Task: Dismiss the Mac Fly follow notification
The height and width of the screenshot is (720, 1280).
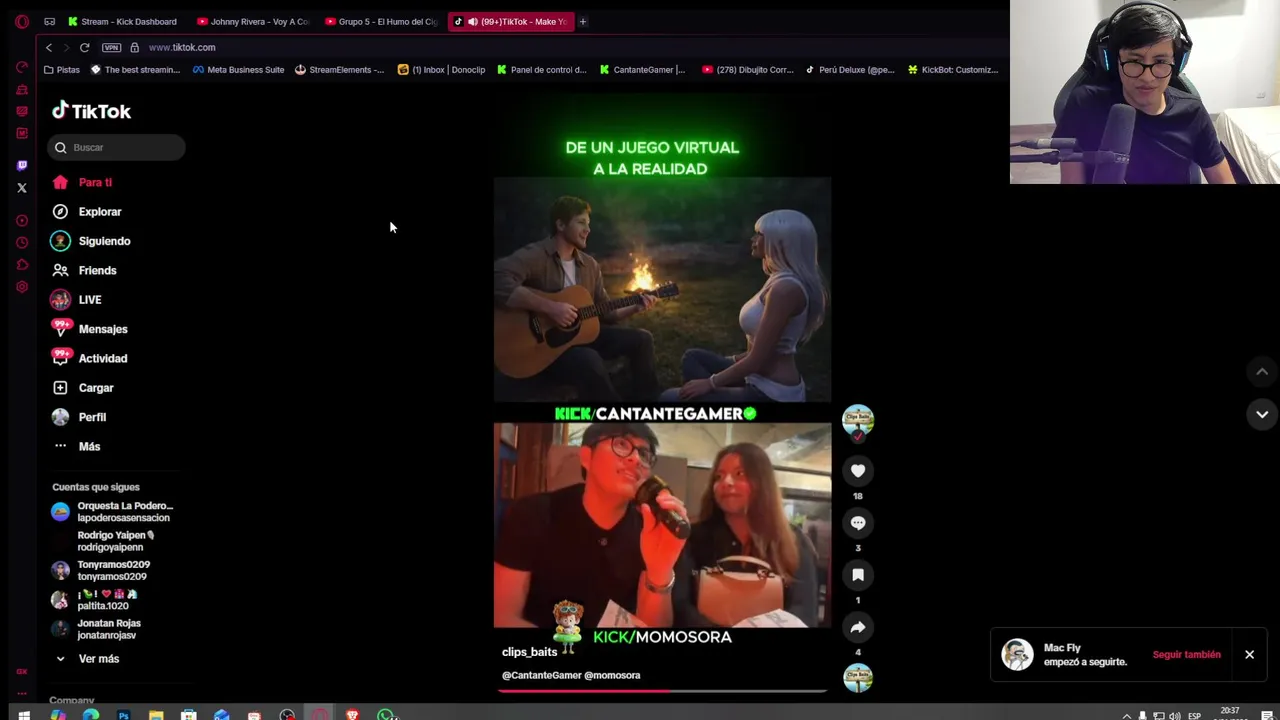Action: pos(1249,655)
